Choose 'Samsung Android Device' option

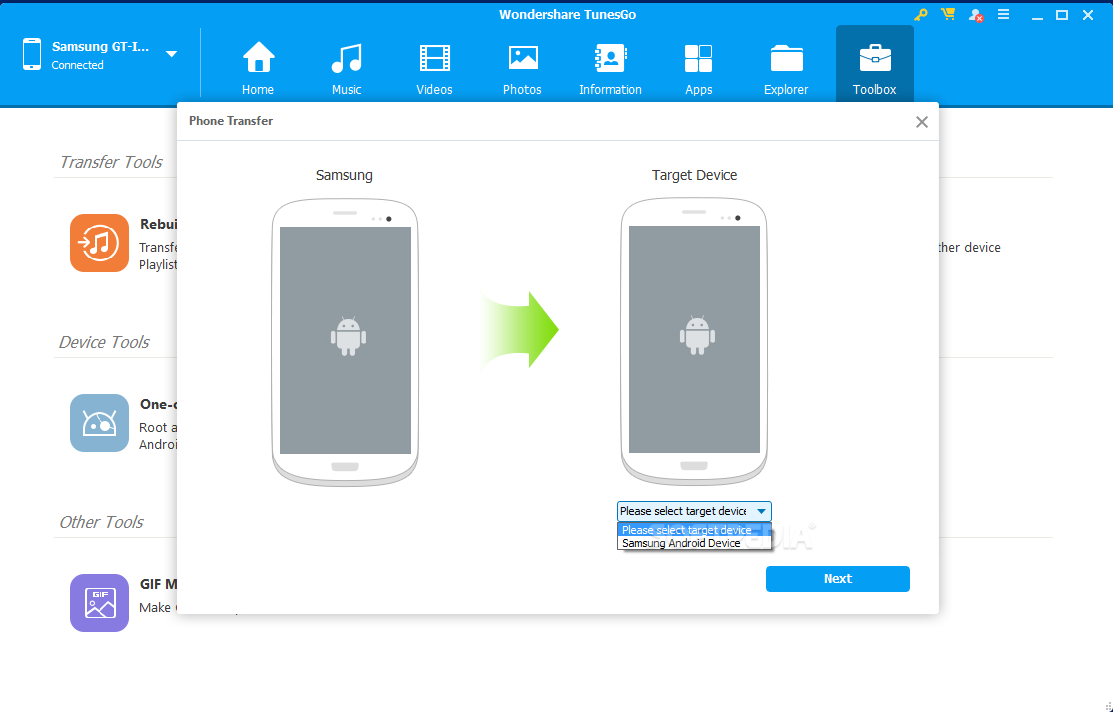pos(693,543)
